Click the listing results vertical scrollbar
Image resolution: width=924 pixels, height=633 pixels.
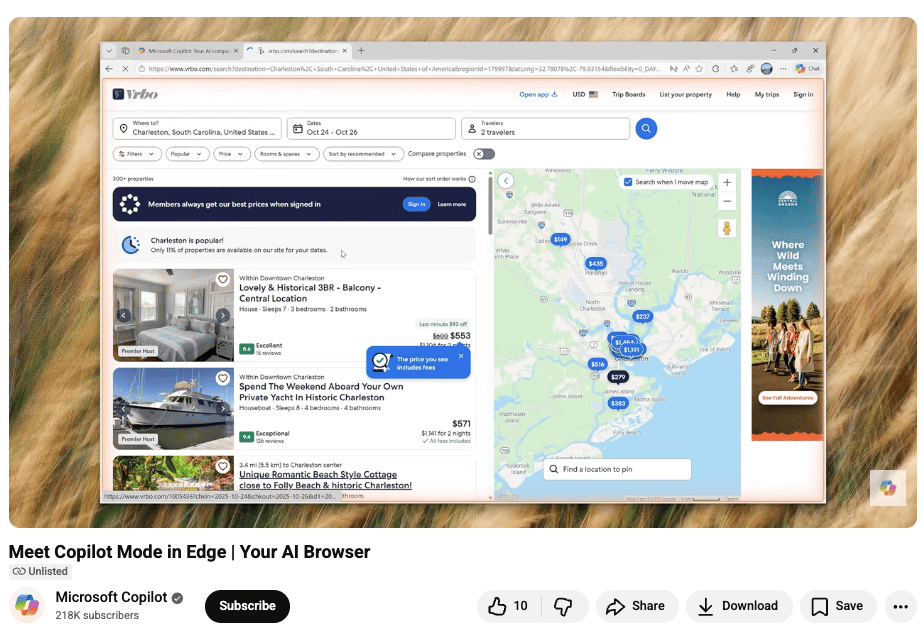pyautogui.click(x=490, y=206)
